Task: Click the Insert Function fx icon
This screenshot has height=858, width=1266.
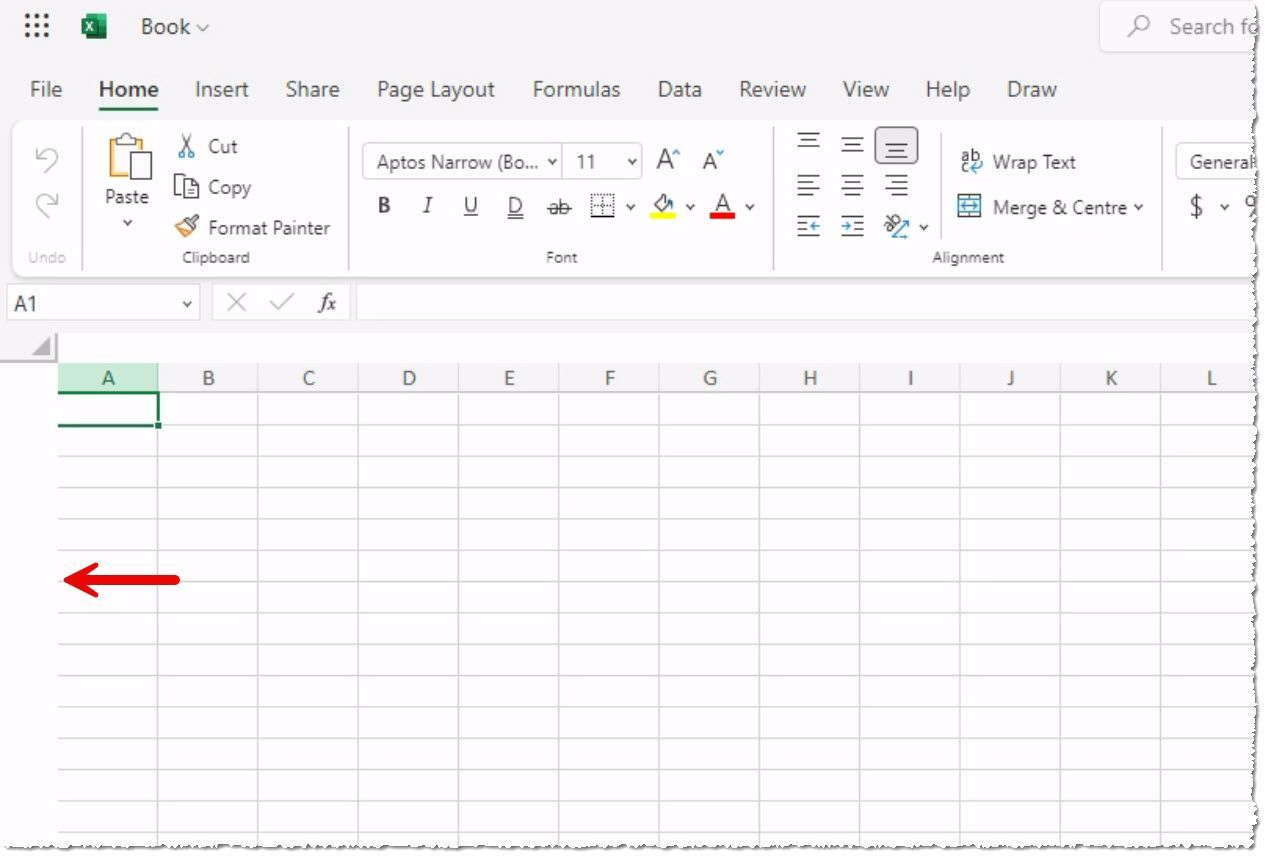Action: [327, 303]
